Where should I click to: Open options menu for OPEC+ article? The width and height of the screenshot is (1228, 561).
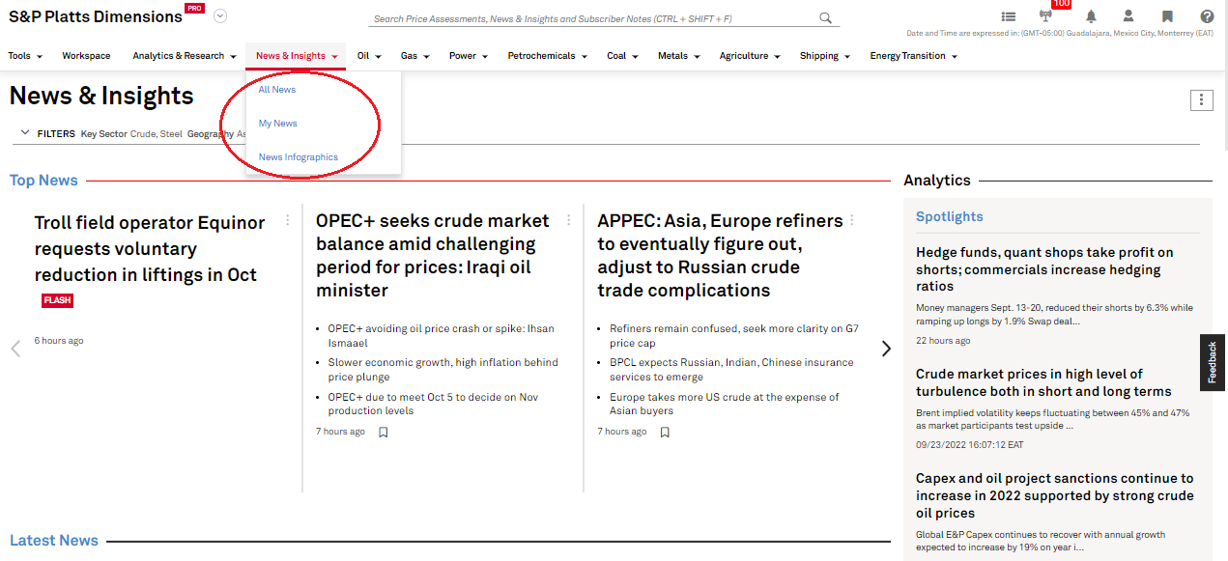pyautogui.click(x=570, y=220)
